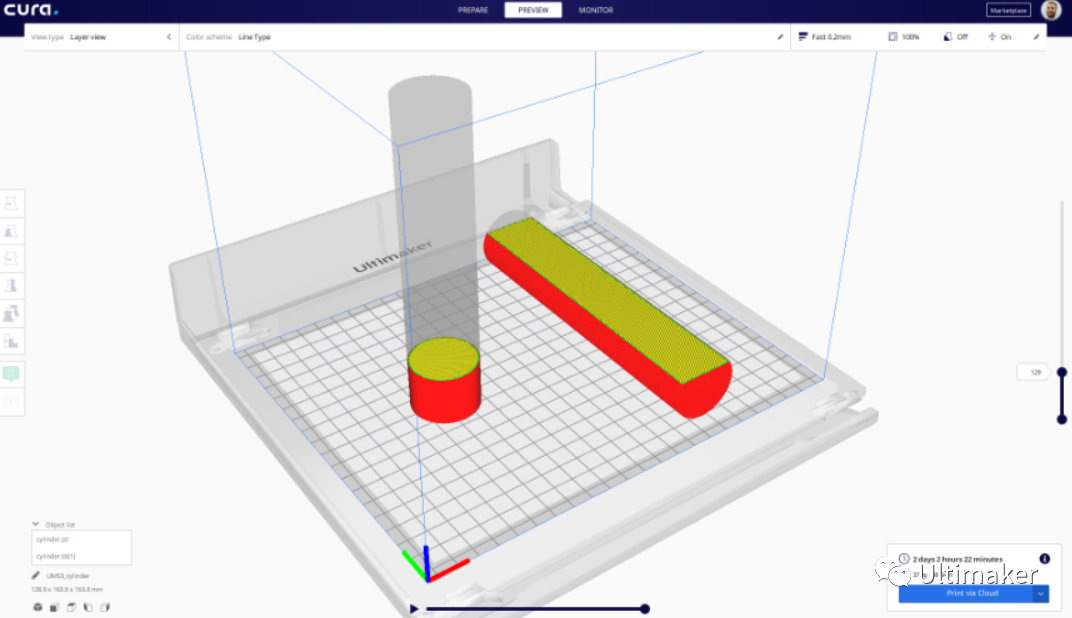Image resolution: width=1072 pixels, height=618 pixels.
Task: Select the Scale tool in left toolbar
Action: tap(11, 231)
